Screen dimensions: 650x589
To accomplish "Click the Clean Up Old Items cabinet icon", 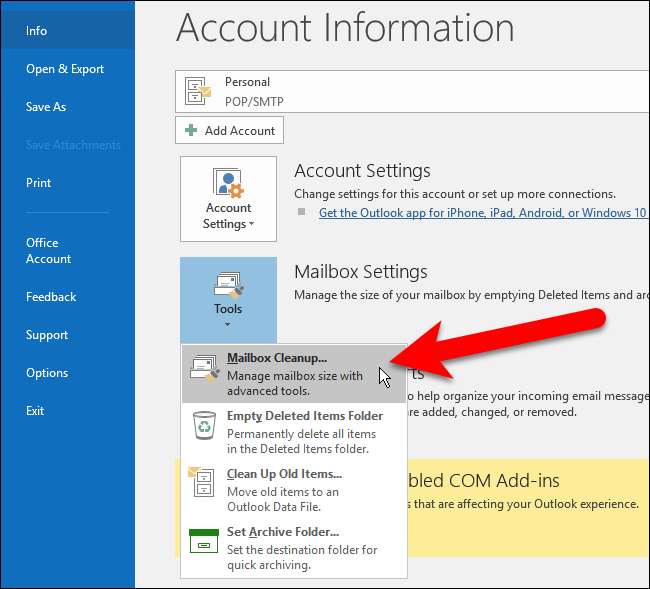I will [x=204, y=483].
